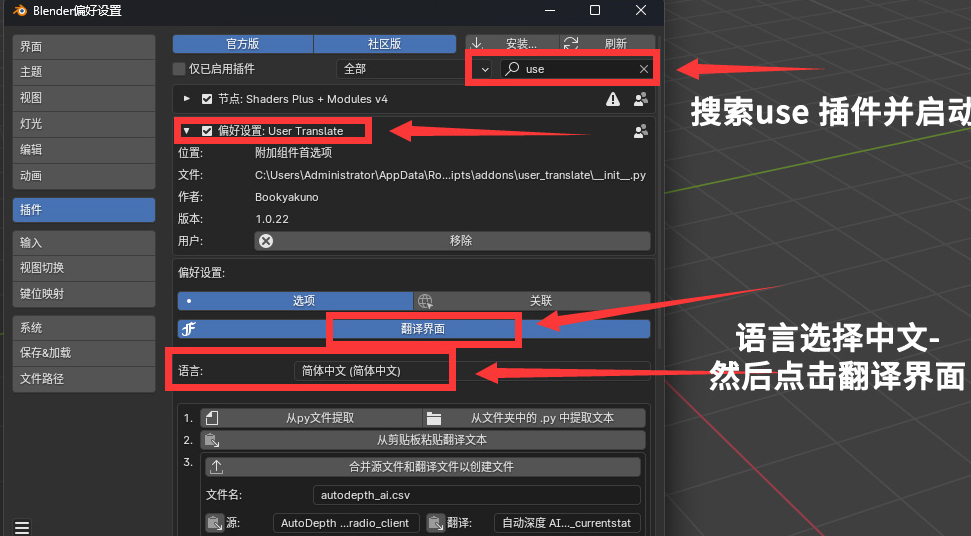Open the hamburger menu at bottom-left
Viewport: 971px width, 536px height.
22,527
